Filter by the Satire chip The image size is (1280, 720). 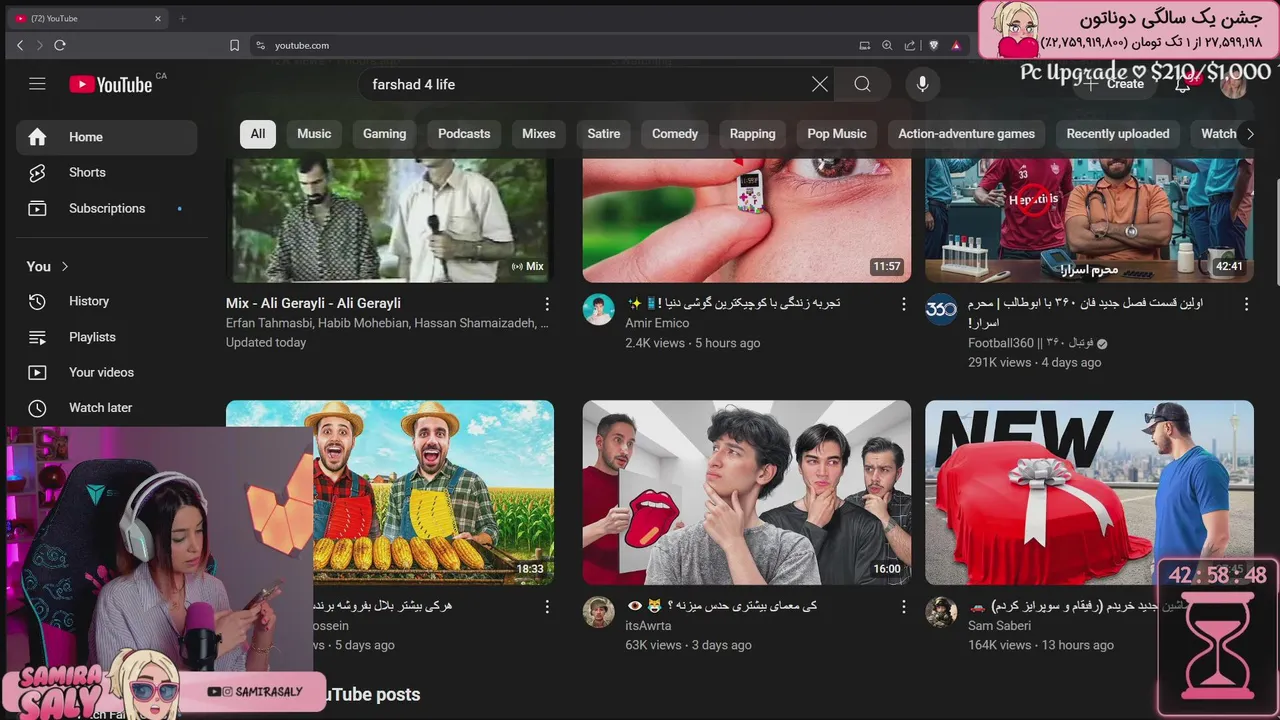tap(603, 133)
